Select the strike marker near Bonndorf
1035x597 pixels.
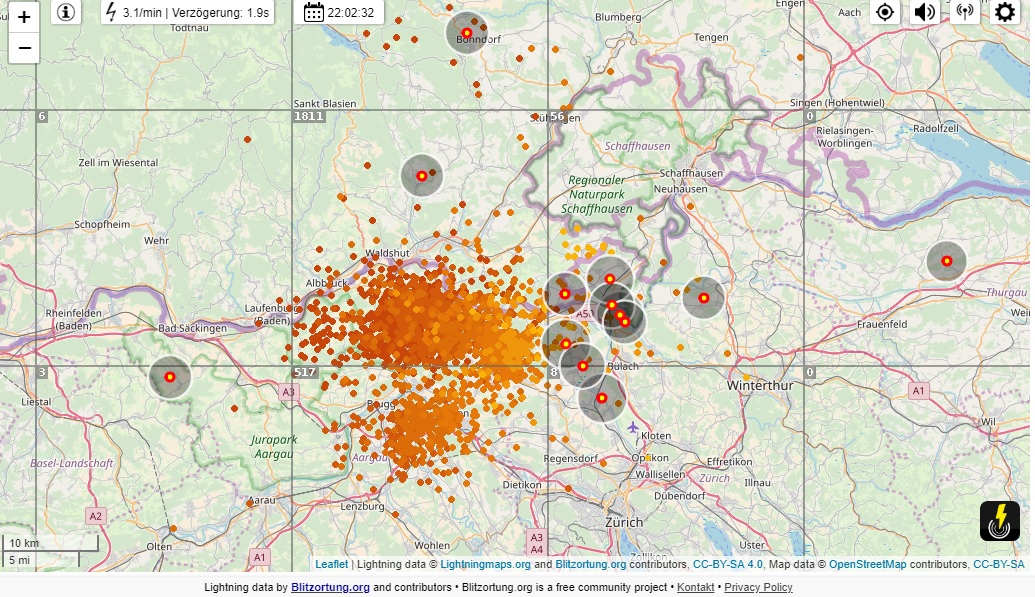tap(467, 33)
